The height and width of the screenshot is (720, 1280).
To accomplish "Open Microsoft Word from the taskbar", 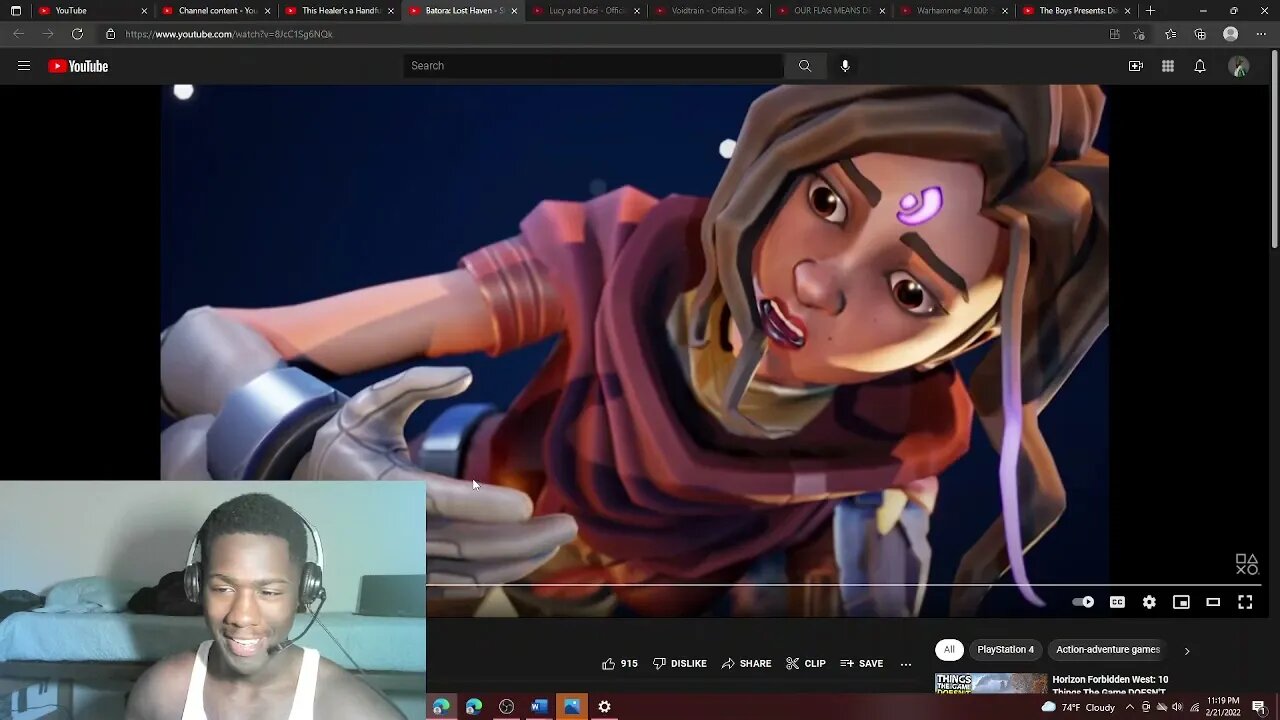I will coord(539,706).
